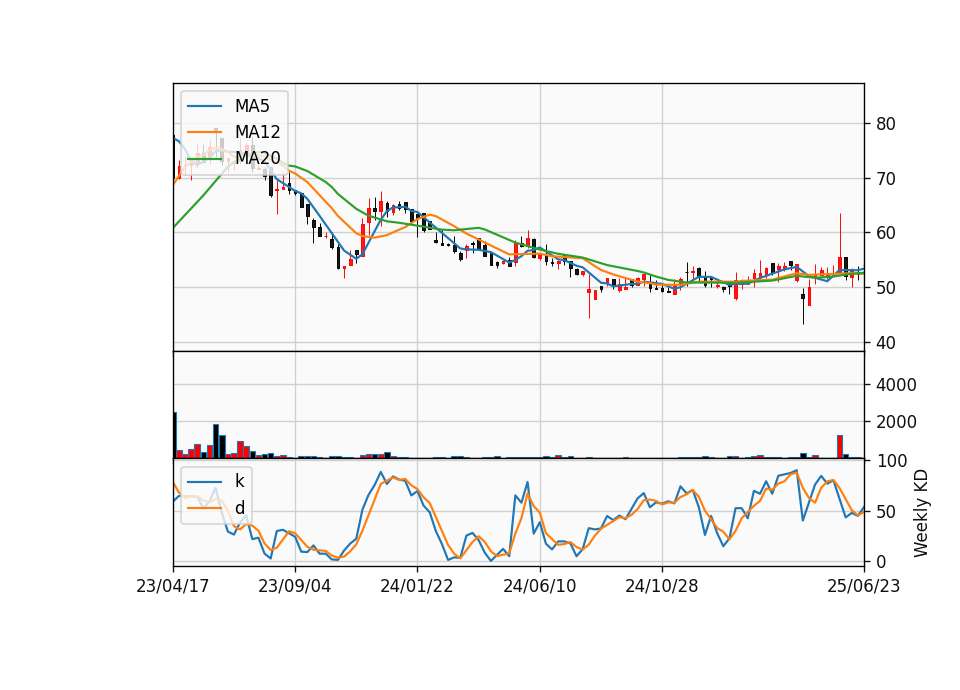
Task: Click the k legend entry
Action: [239, 481]
